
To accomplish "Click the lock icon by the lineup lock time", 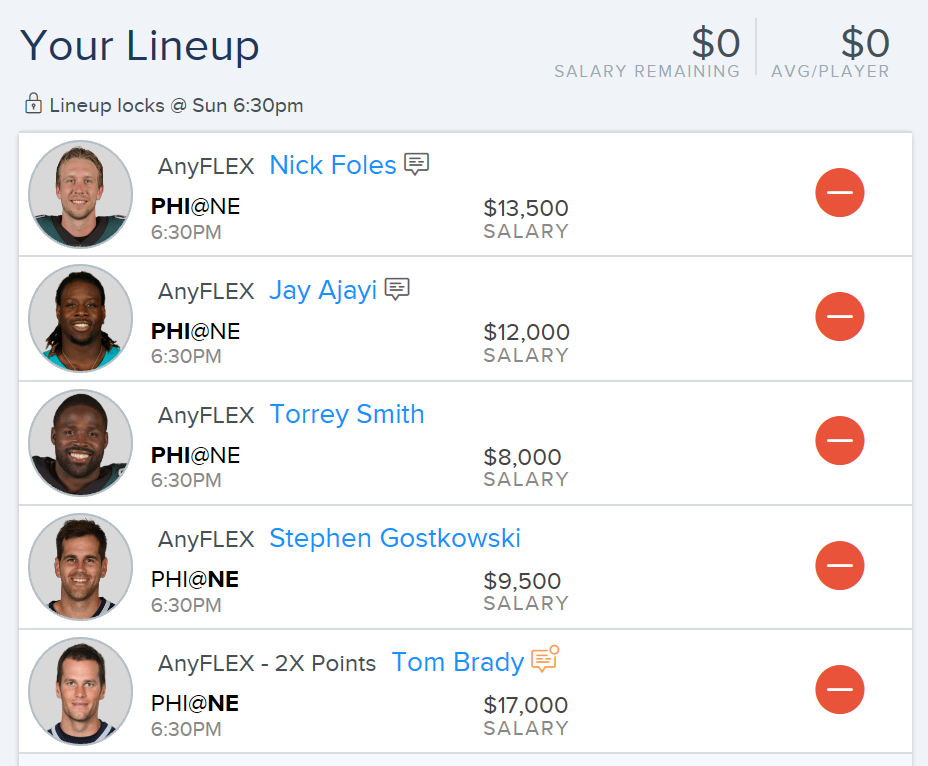I will point(33,103).
